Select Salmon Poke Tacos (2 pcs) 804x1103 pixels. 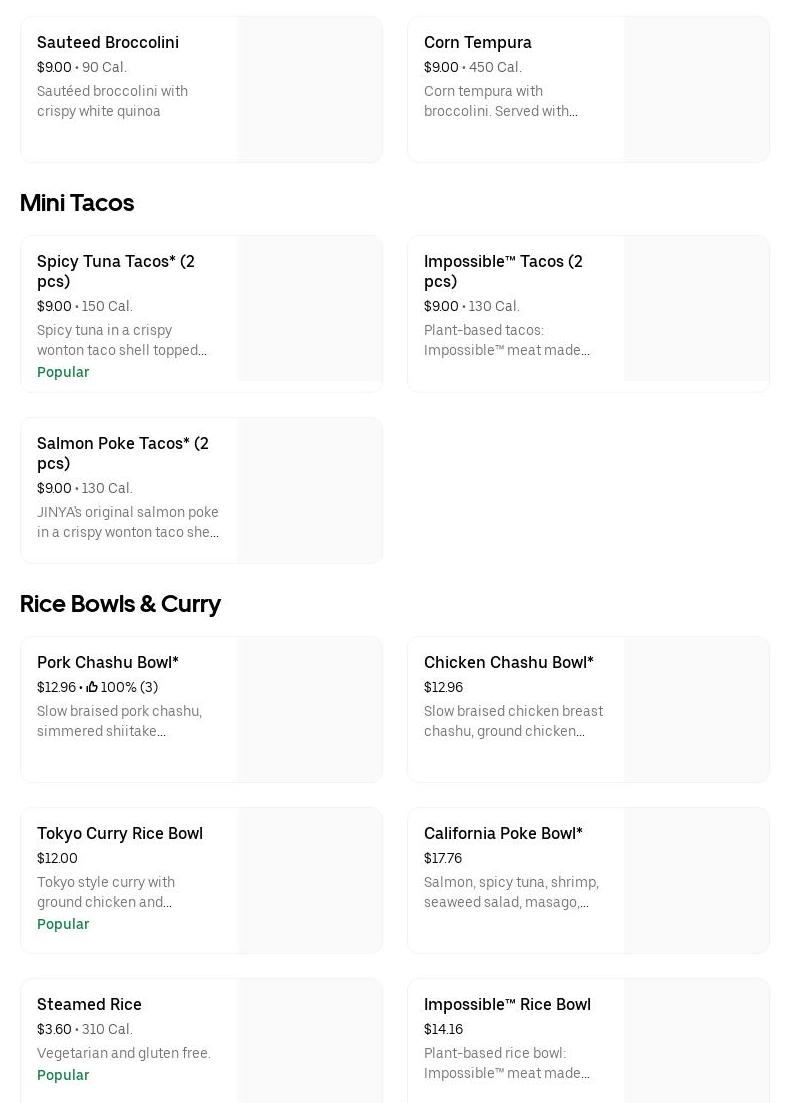click(123, 453)
